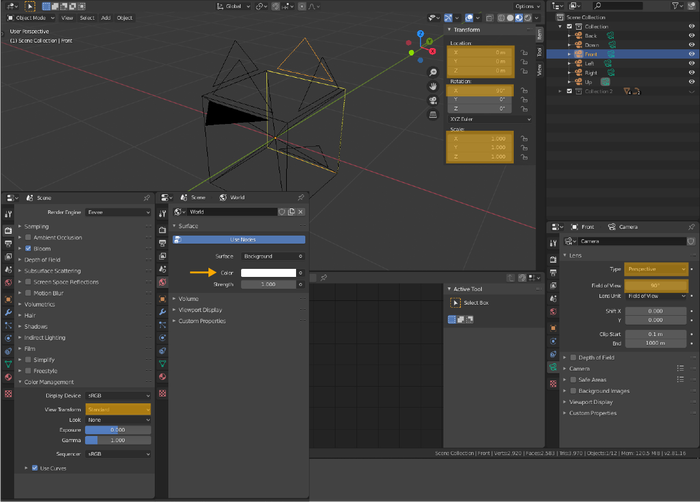This screenshot has height=502, width=700.
Task: Enable Freestyle checkbox
Action: point(28,371)
